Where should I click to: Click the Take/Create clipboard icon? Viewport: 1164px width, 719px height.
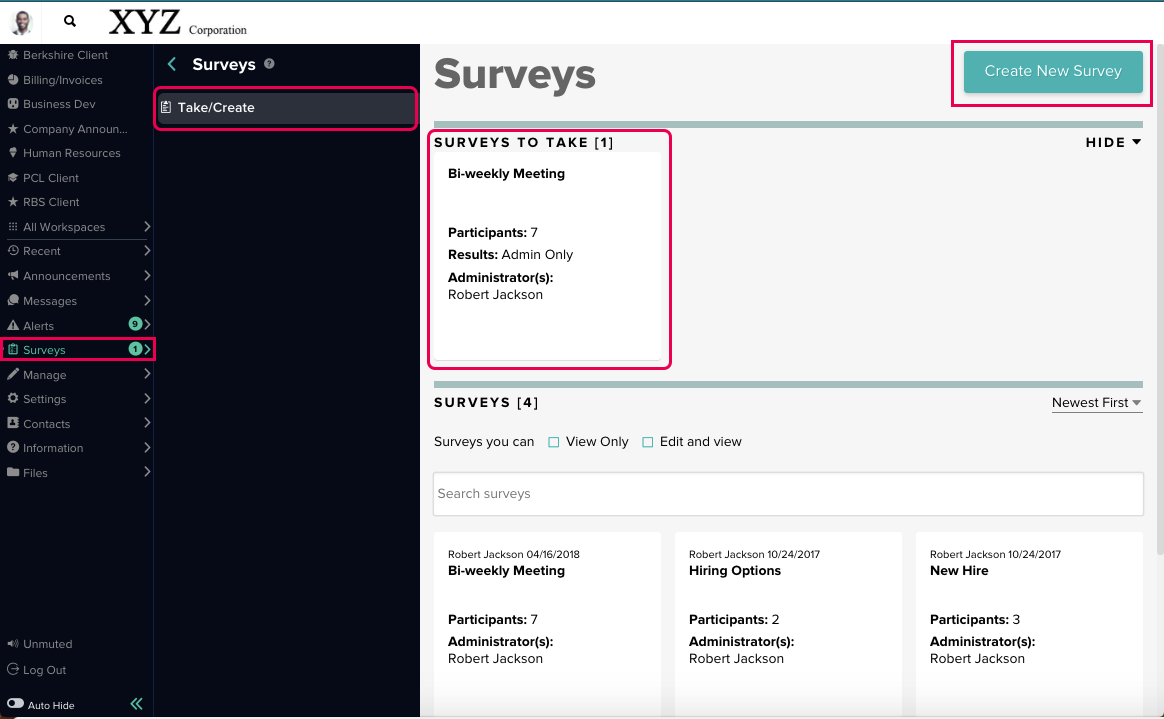coord(166,107)
